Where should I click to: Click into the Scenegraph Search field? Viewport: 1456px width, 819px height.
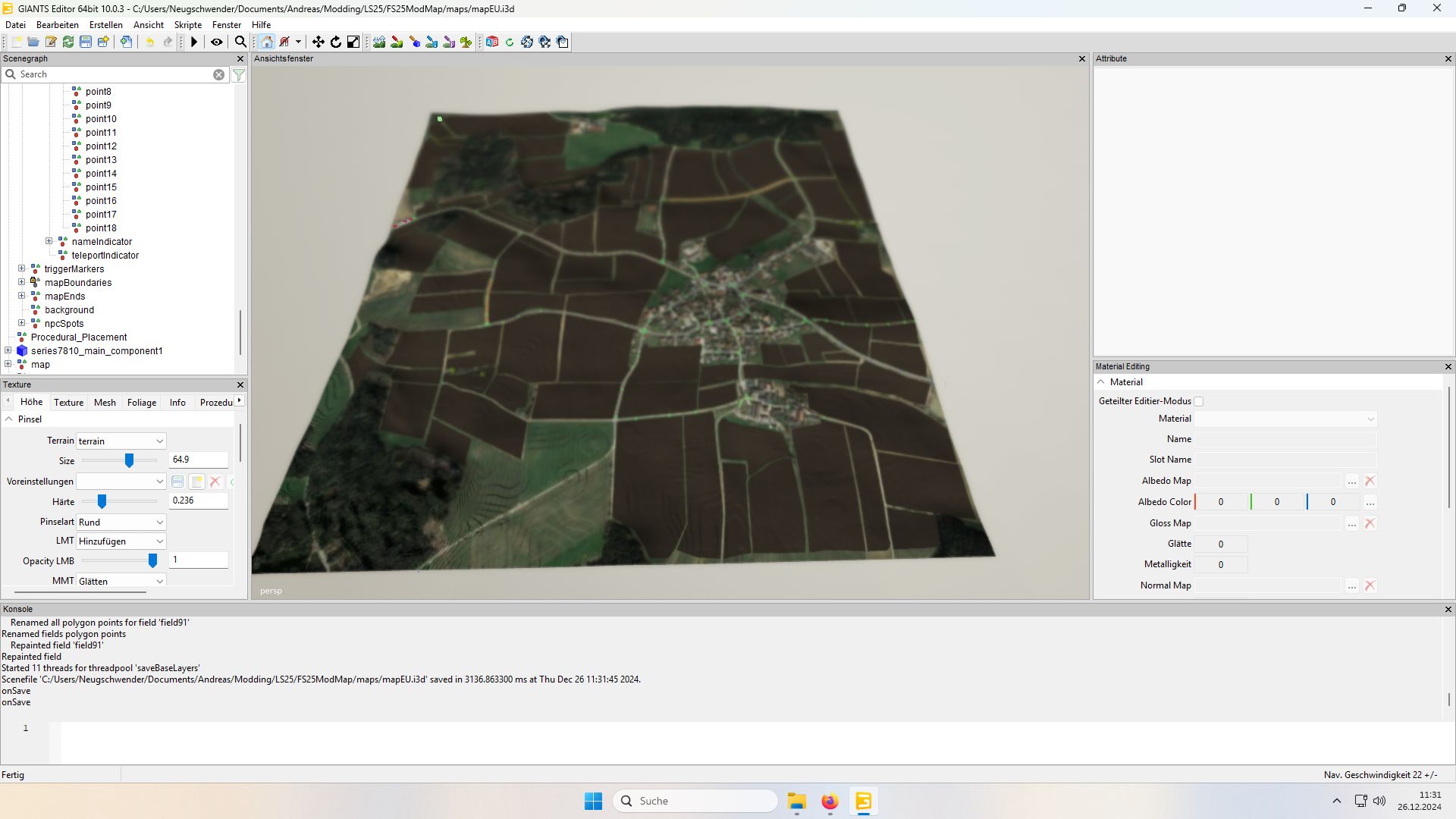(114, 74)
